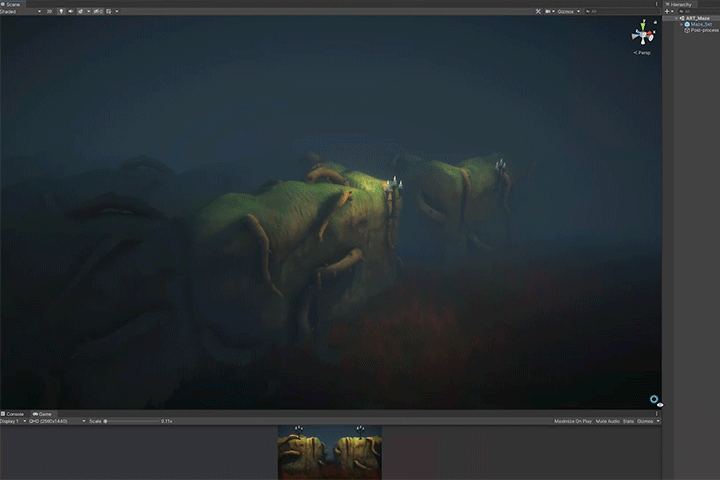Open the scene camera settings icon
The image size is (720, 480).
click(x=547, y=11)
